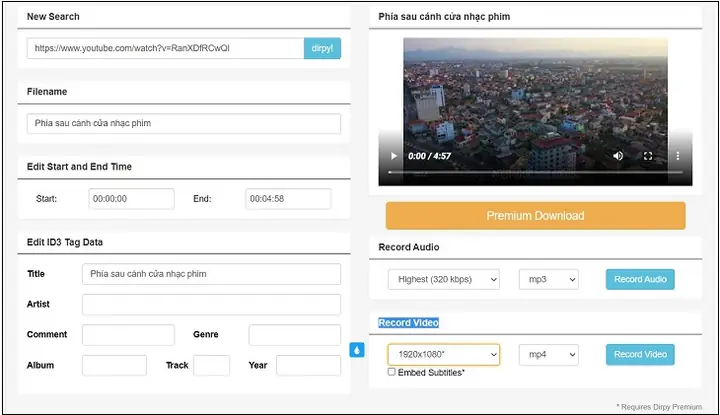Enable the Embed Subtitles checkbox
Image resolution: width=720 pixels, height=415 pixels.
392,372
